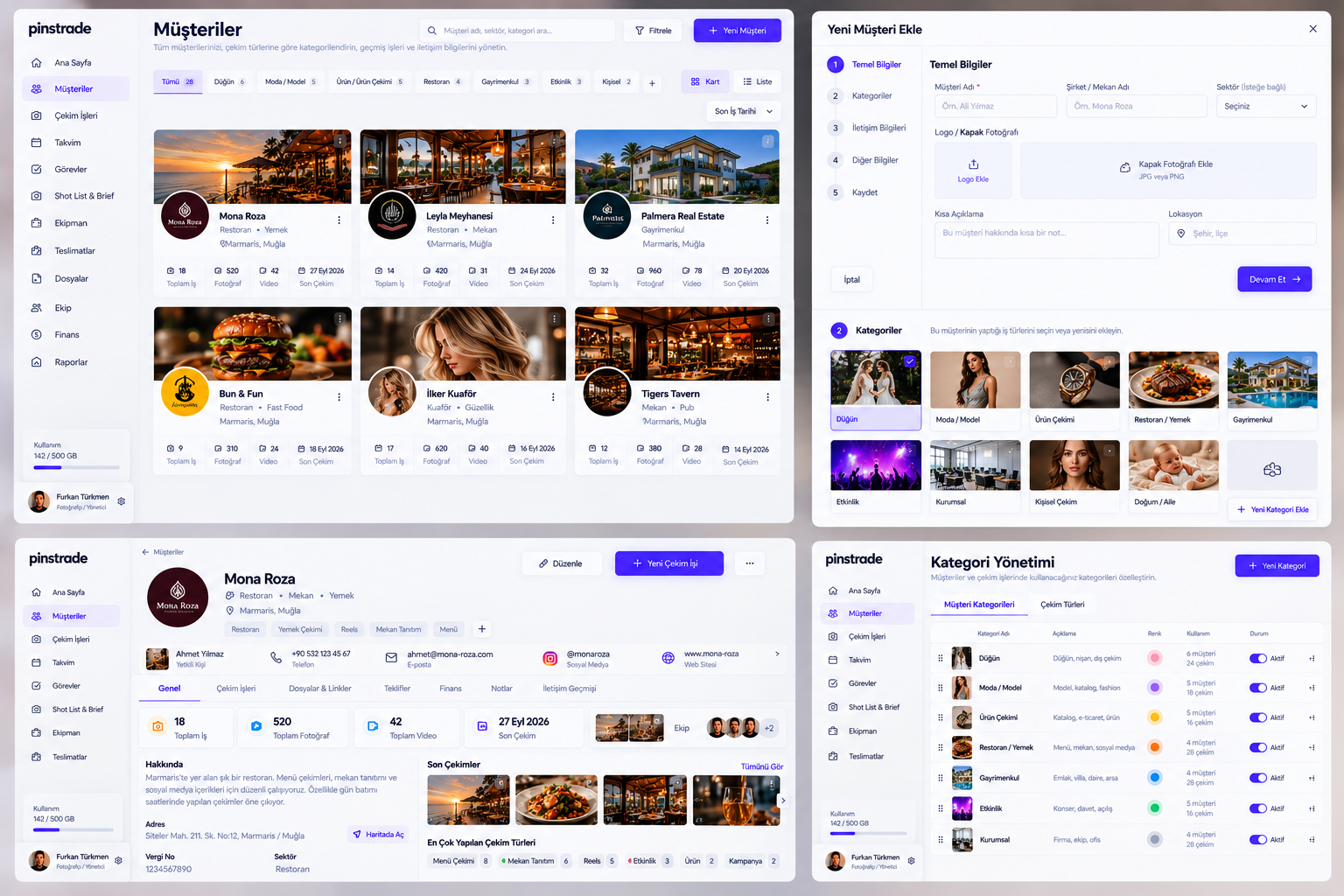Click the Haritada Aç map link

pyautogui.click(x=378, y=835)
